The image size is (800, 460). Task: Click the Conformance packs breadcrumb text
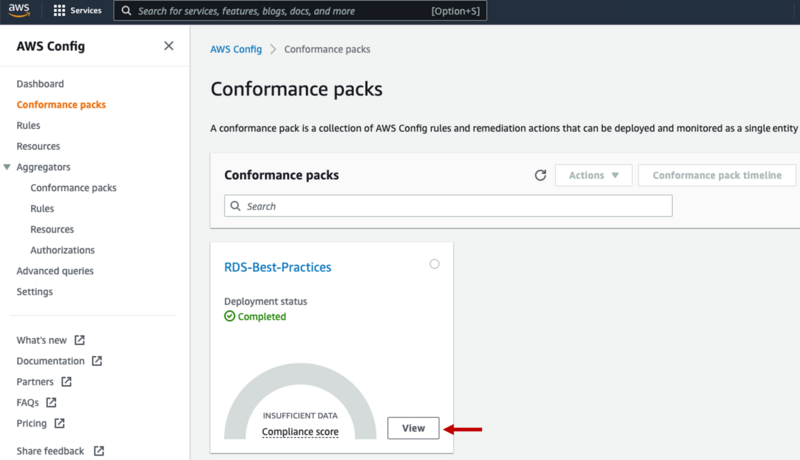tap(327, 49)
